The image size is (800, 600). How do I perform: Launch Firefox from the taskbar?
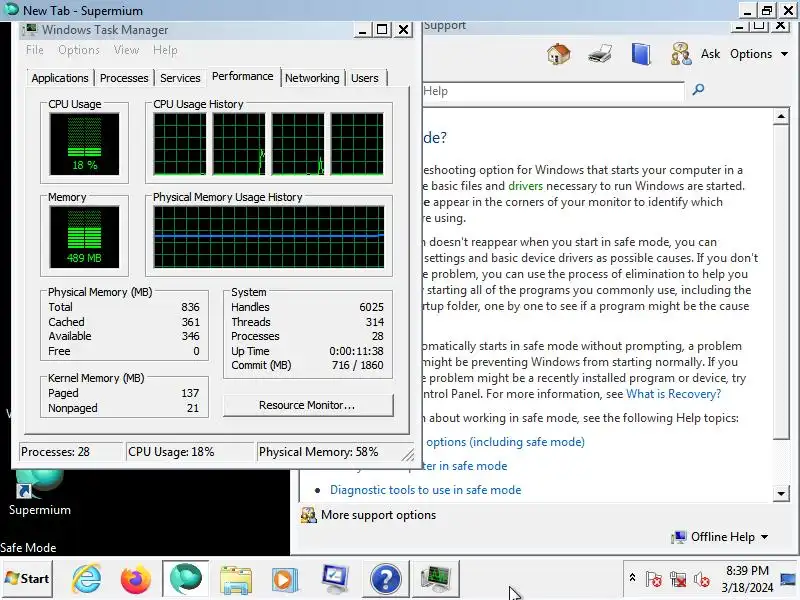pyautogui.click(x=136, y=579)
